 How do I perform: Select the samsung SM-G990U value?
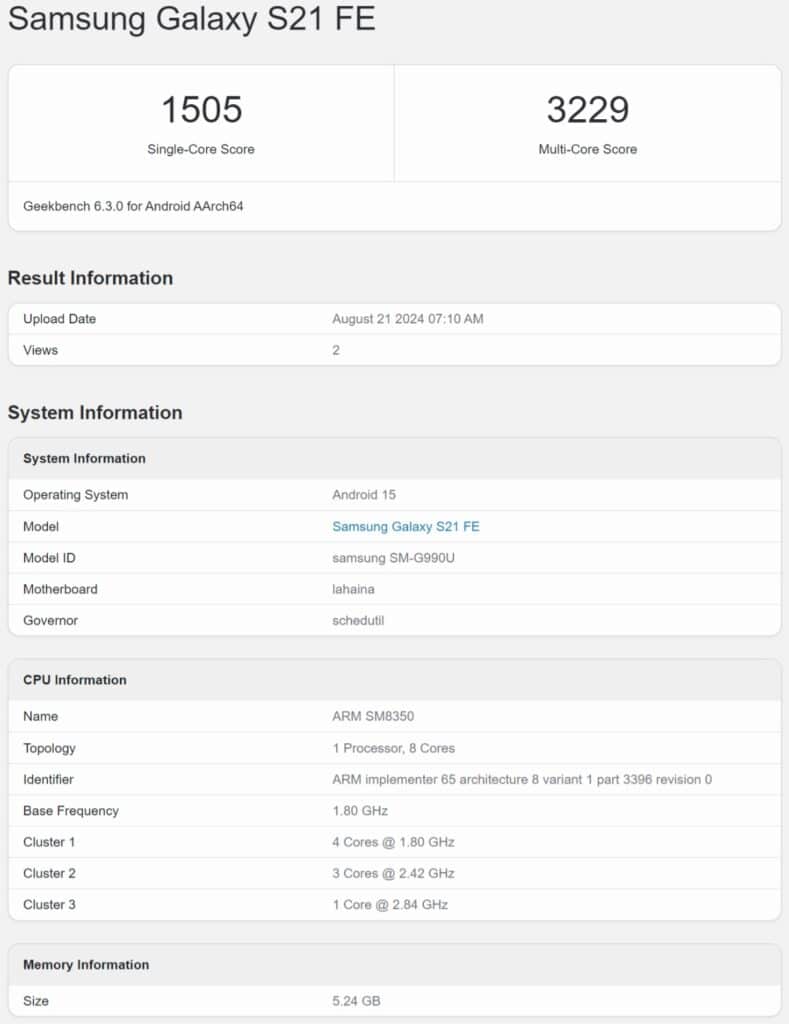pyautogui.click(x=393, y=558)
